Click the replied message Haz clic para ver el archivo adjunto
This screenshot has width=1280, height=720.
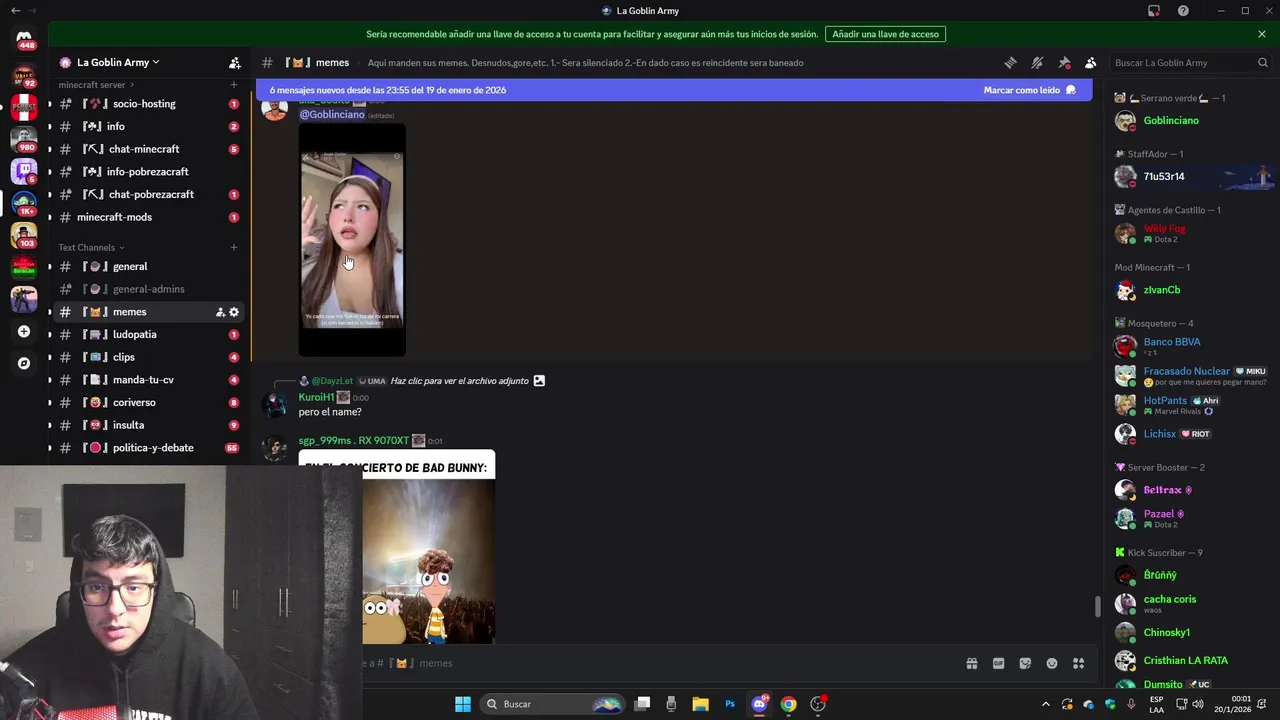click(x=459, y=381)
